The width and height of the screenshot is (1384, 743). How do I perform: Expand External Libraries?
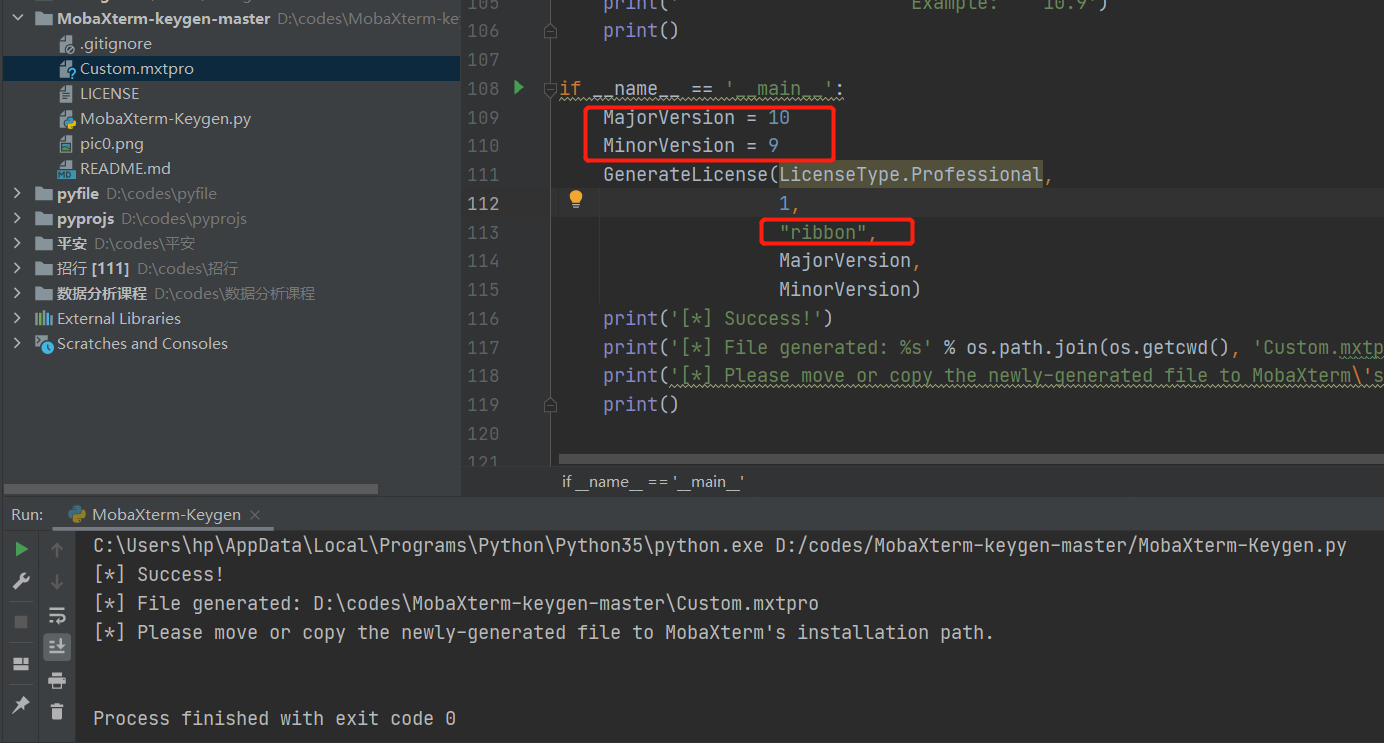(16, 318)
